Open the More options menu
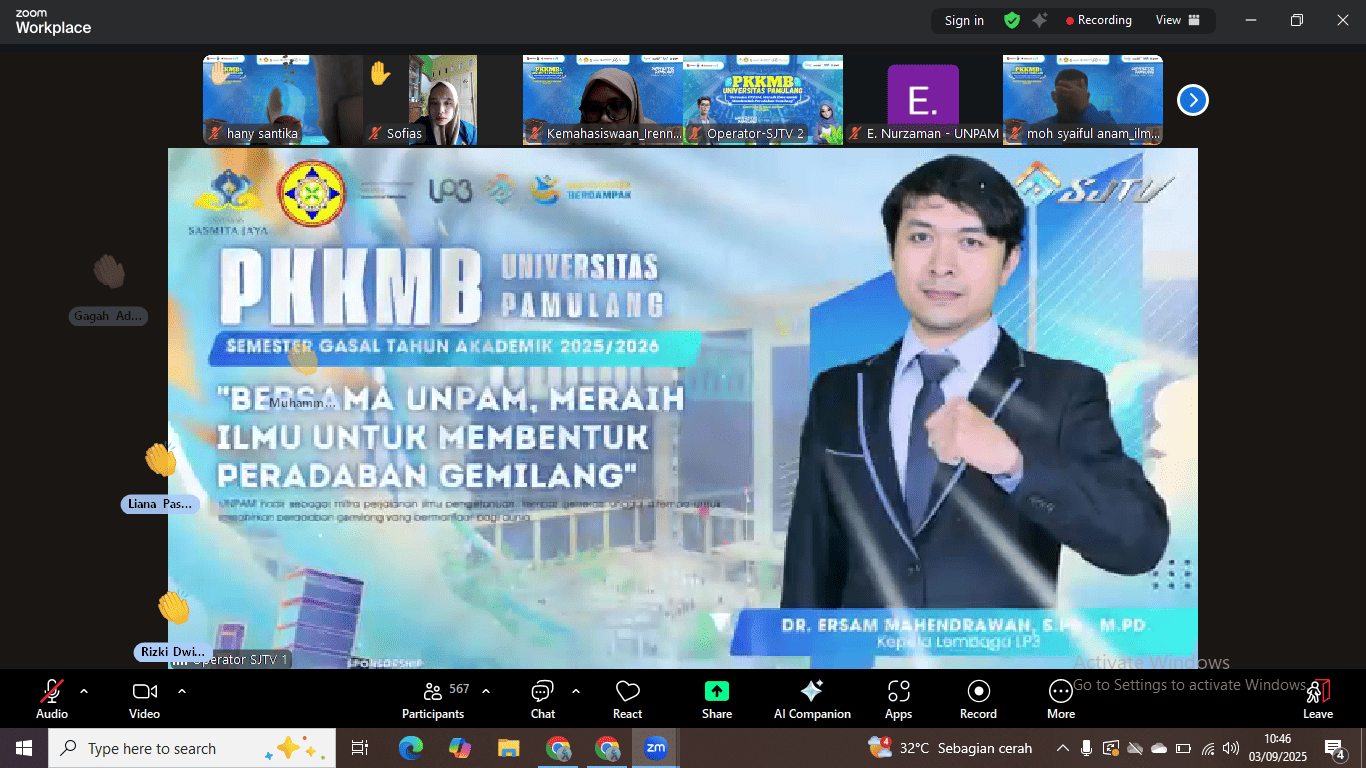 (x=1061, y=699)
